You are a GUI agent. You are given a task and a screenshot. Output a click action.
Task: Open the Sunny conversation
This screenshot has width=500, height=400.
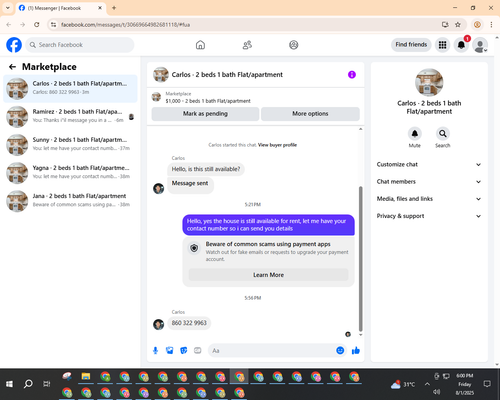click(70, 145)
